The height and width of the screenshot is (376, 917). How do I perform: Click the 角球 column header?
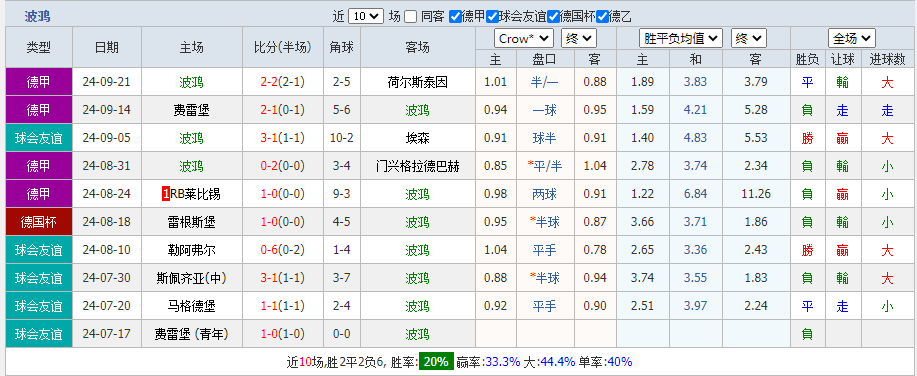coord(342,47)
